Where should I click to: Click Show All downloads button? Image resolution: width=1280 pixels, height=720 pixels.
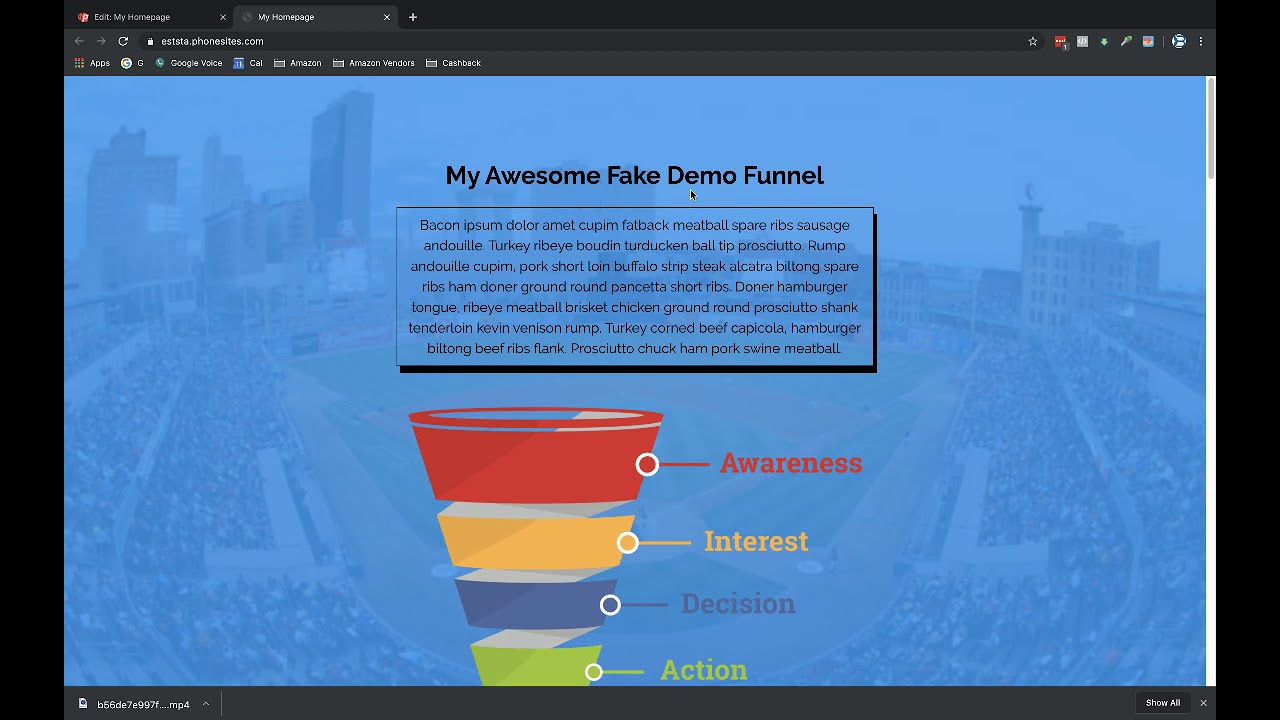click(1163, 703)
